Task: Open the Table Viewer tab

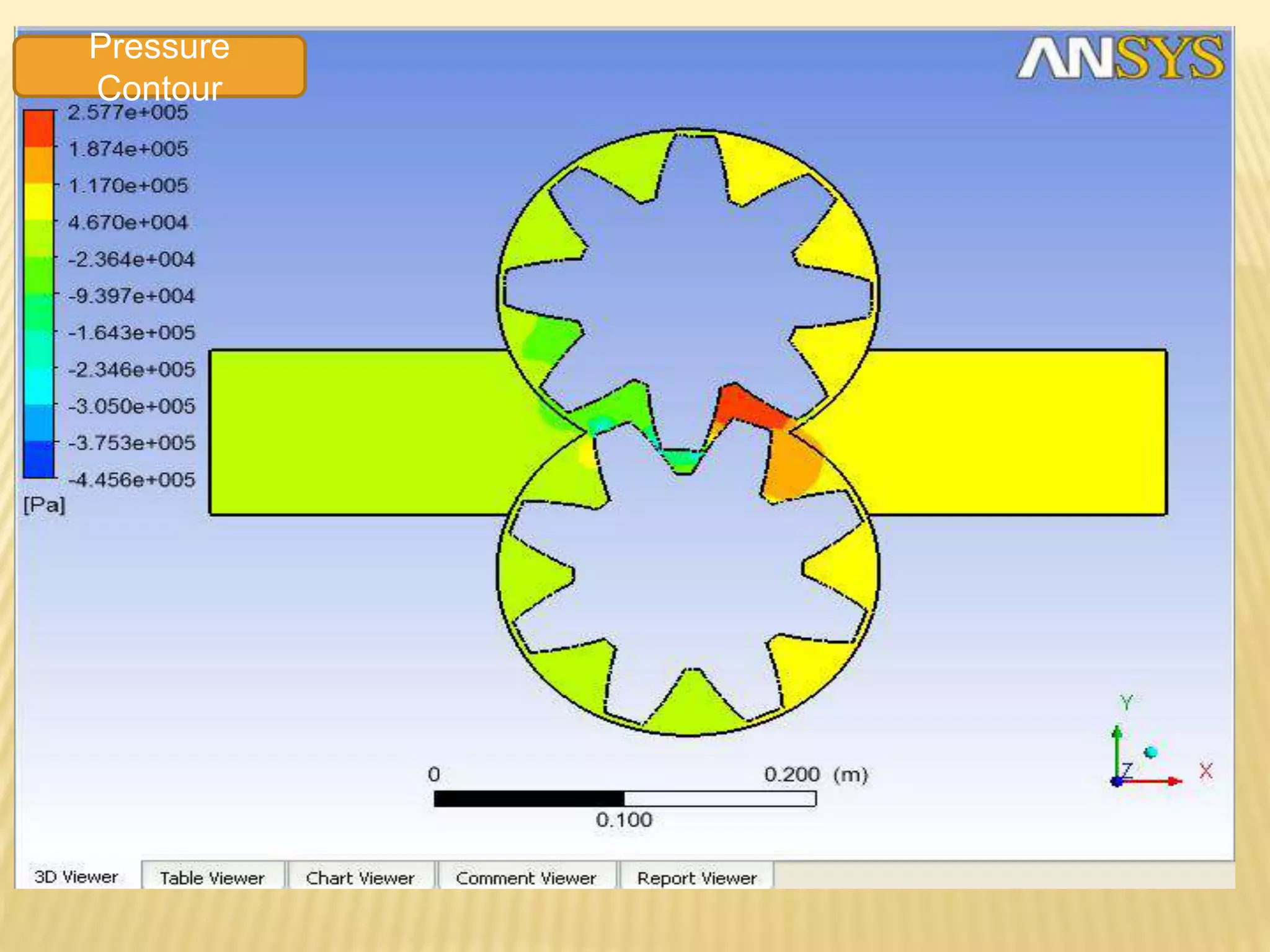Action: point(212,877)
